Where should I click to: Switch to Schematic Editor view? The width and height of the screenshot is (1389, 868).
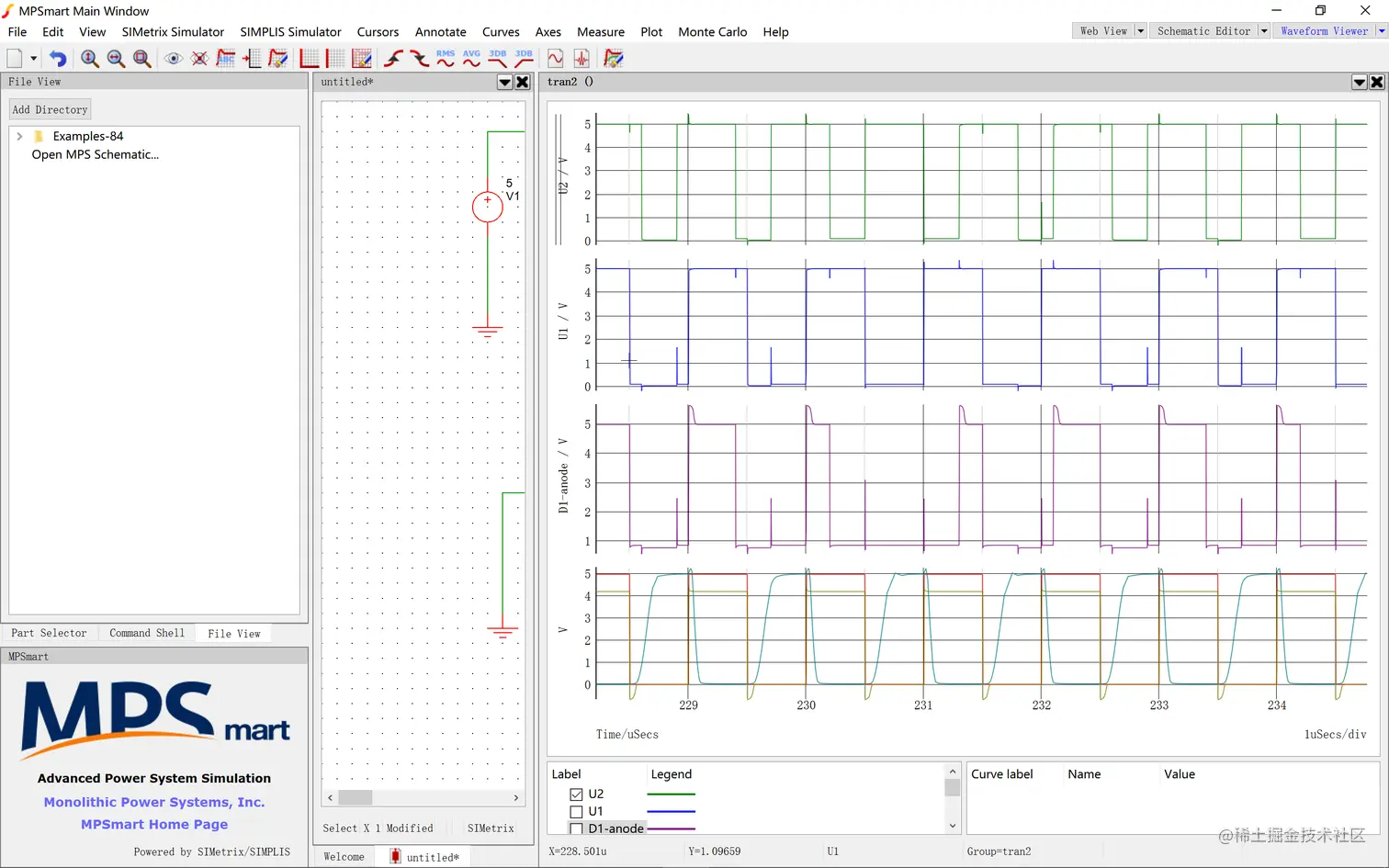point(1203,31)
